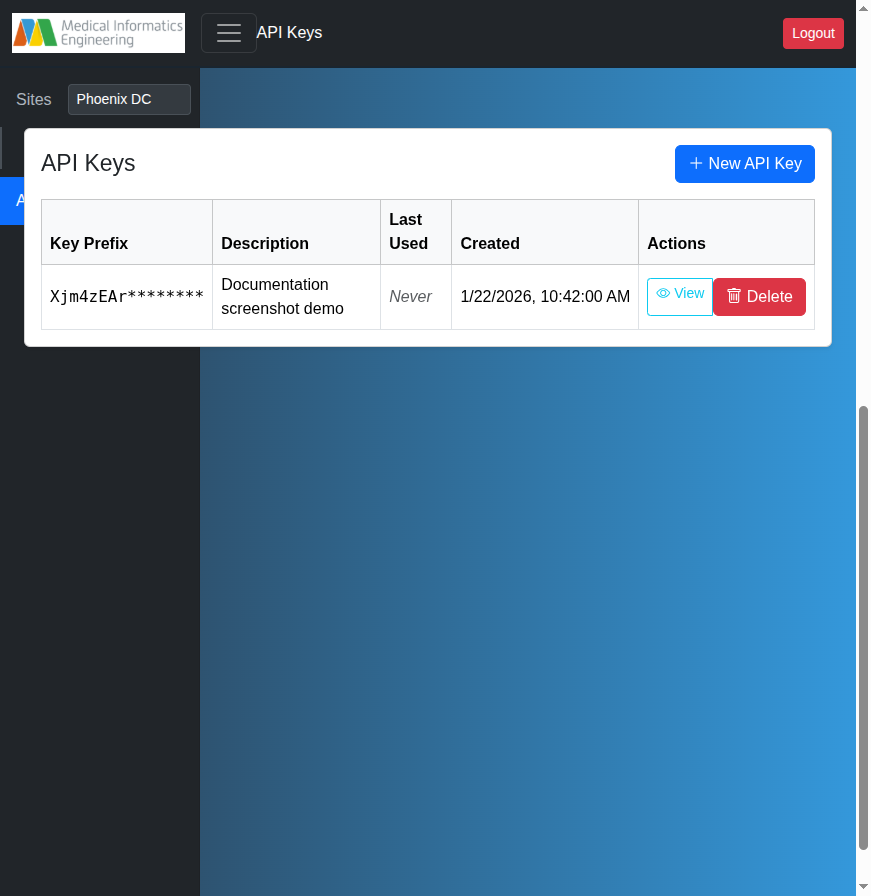Viewport: 871px width, 896px height.
Task: Click the scrollbar down arrow
Action: point(863,887)
